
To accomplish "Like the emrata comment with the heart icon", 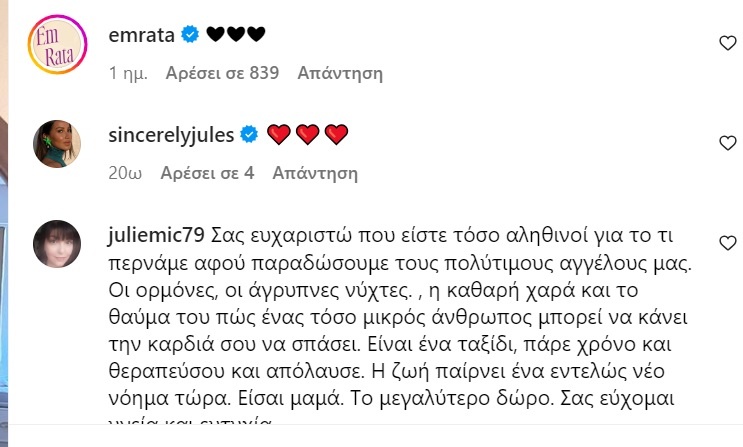I will pos(728,42).
